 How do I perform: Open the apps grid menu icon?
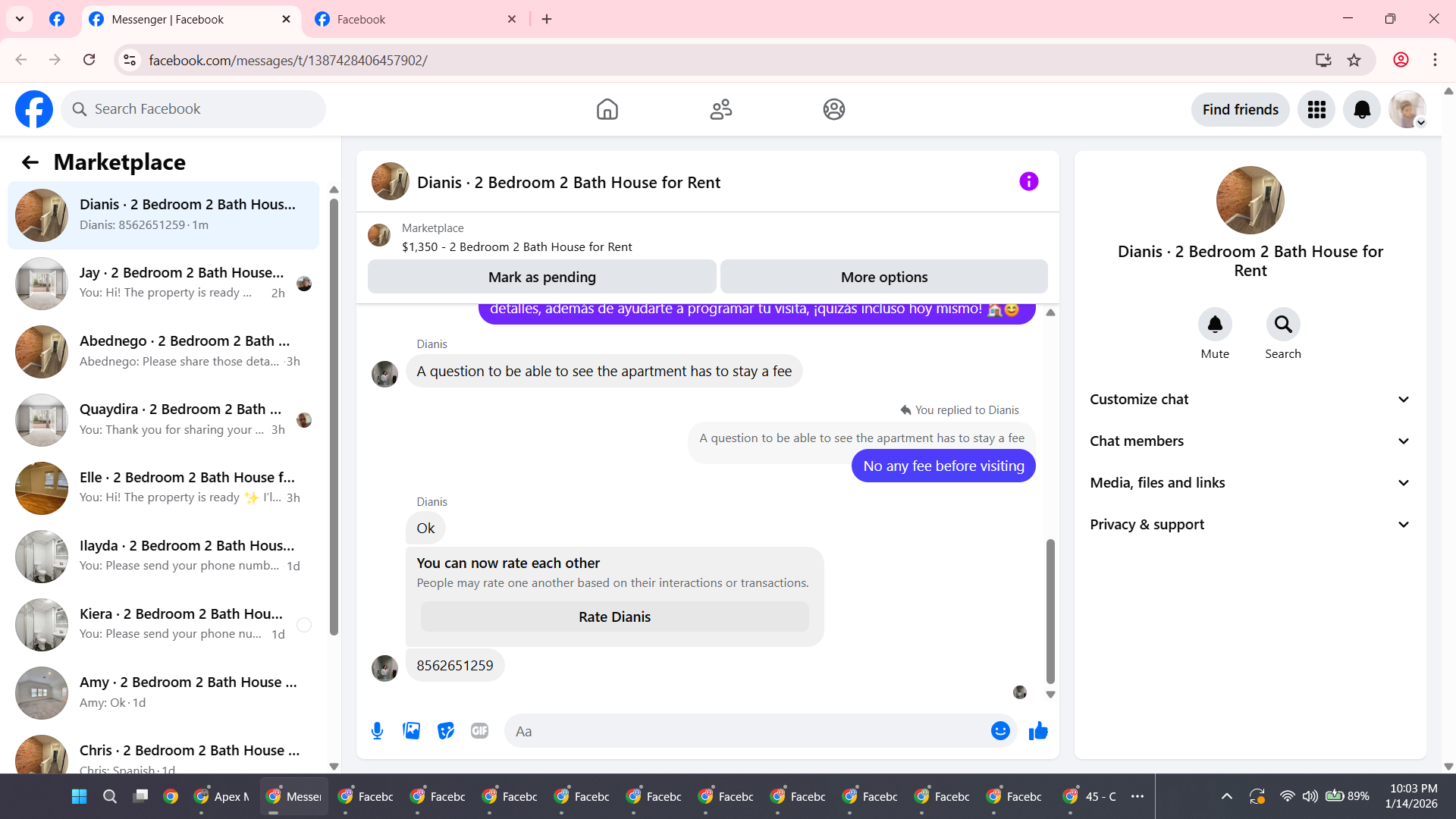pyautogui.click(x=1316, y=109)
